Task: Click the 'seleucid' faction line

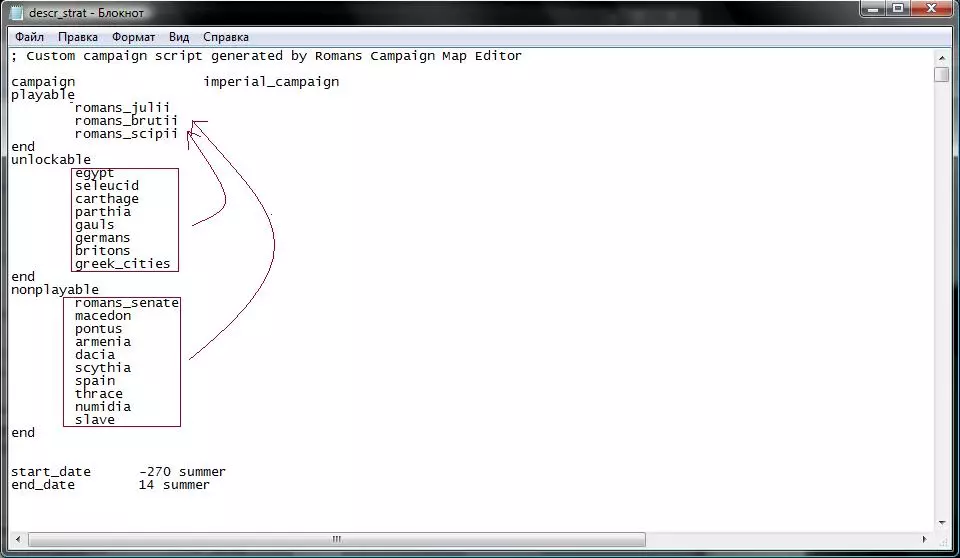Action: tap(107, 186)
